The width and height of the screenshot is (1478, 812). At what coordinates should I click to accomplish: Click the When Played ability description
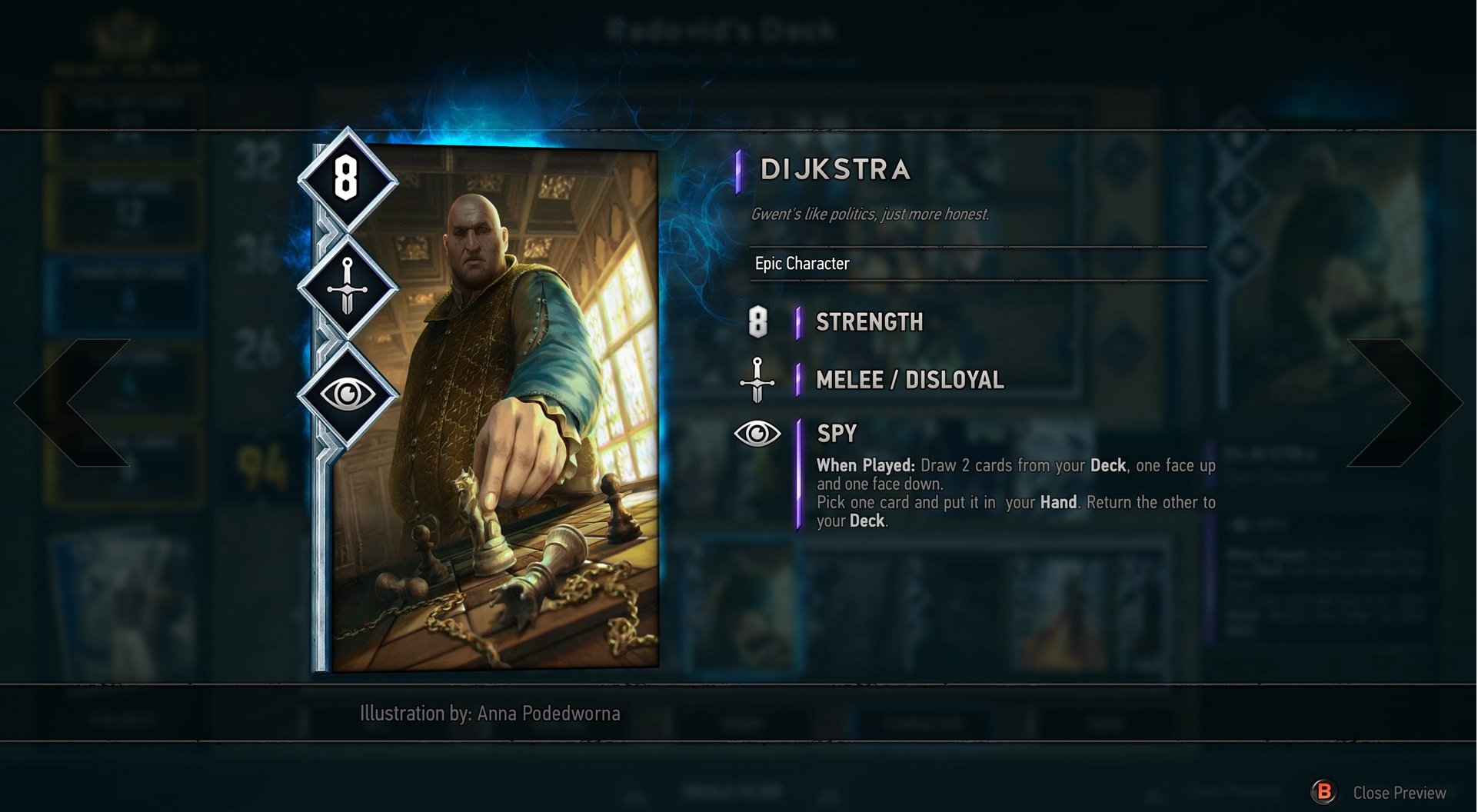(x=1016, y=493)
